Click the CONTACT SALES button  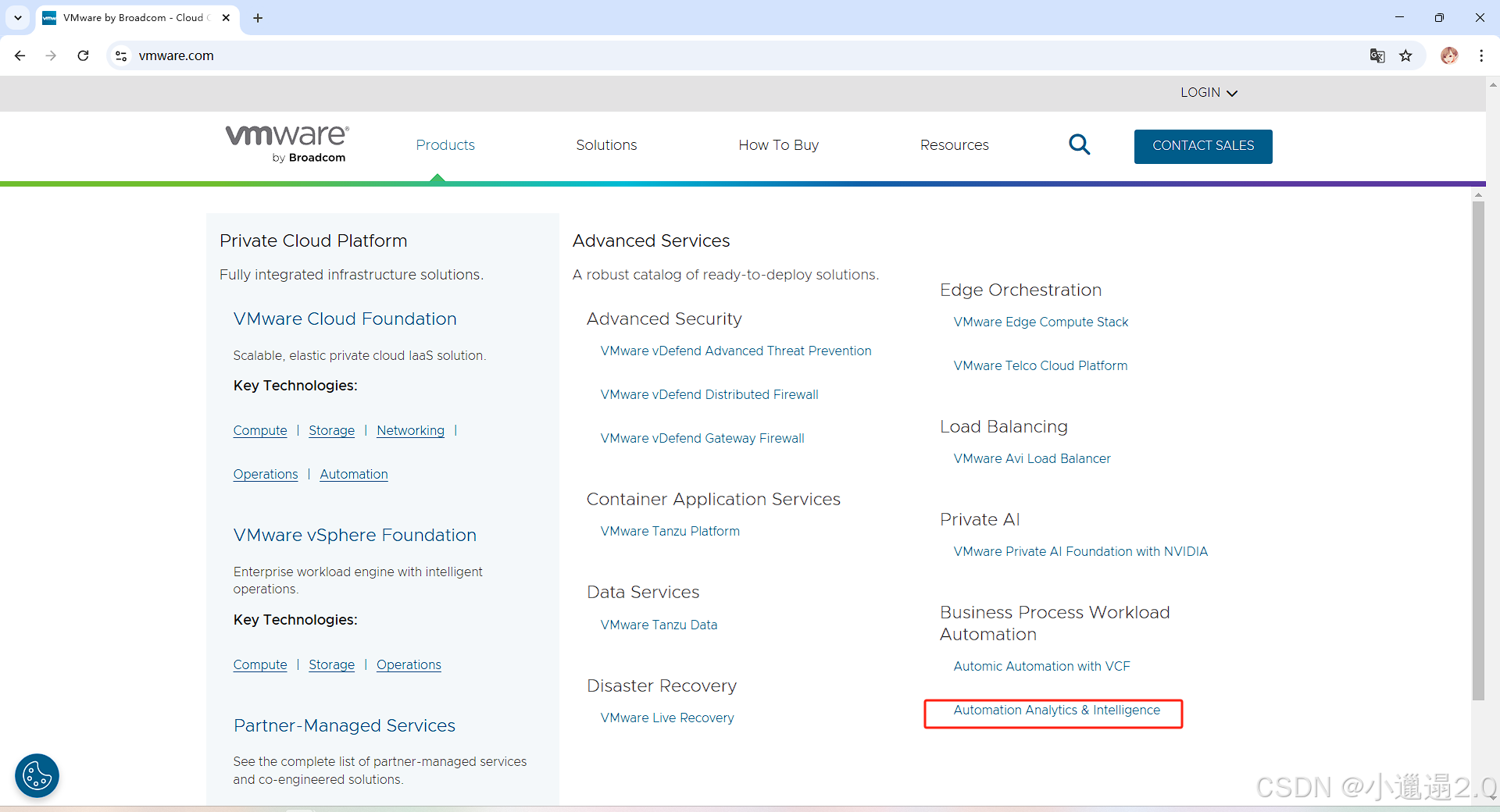(1203, 146)
